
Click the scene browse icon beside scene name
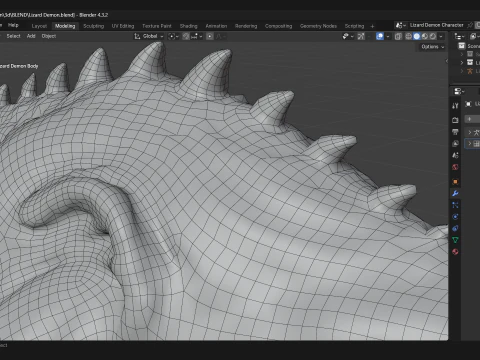[x=400, y=25]
